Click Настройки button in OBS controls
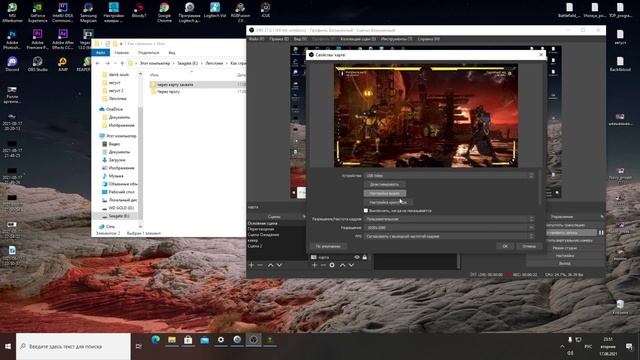Screen dimensions: 640x360 pos(565,256)
